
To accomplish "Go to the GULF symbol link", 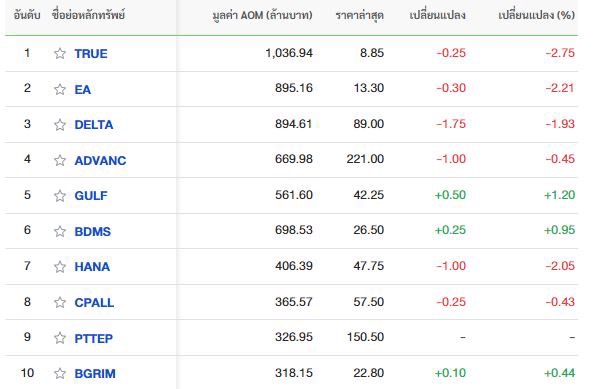I will pyautogui.click(x=91, y=196).
